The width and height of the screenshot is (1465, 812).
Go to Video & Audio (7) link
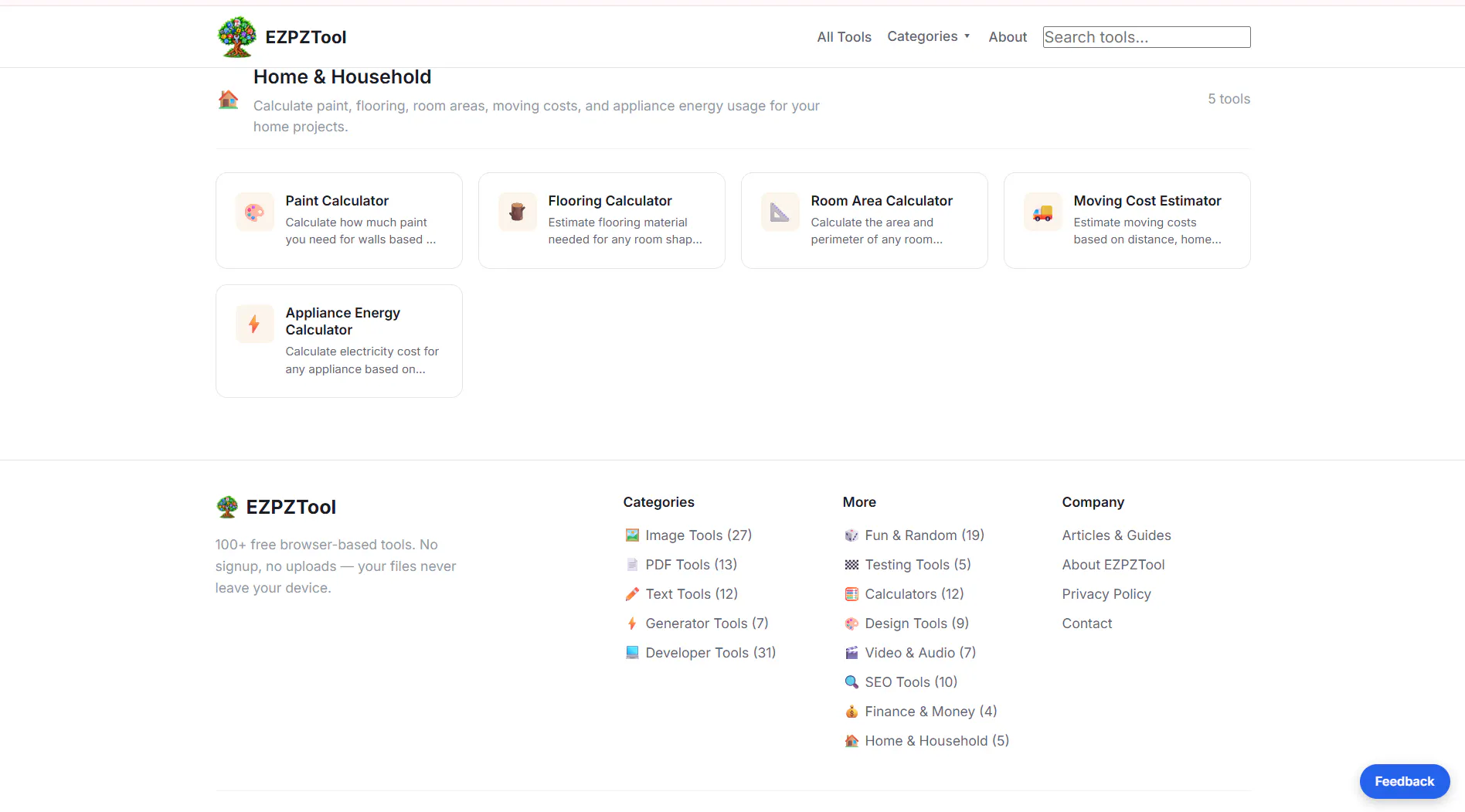920,653
